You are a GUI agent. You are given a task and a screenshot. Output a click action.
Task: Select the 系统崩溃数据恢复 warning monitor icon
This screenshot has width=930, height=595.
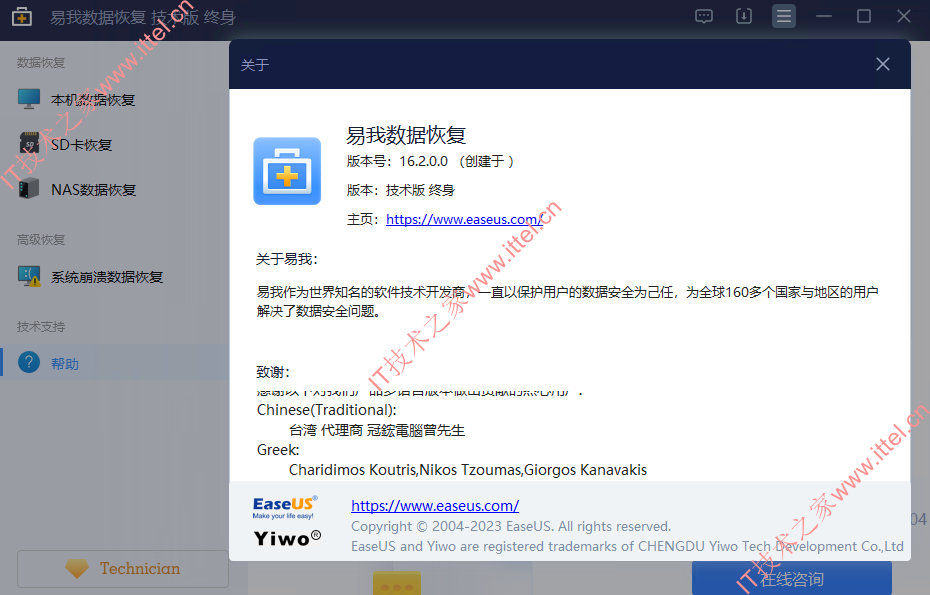point(28,276)
